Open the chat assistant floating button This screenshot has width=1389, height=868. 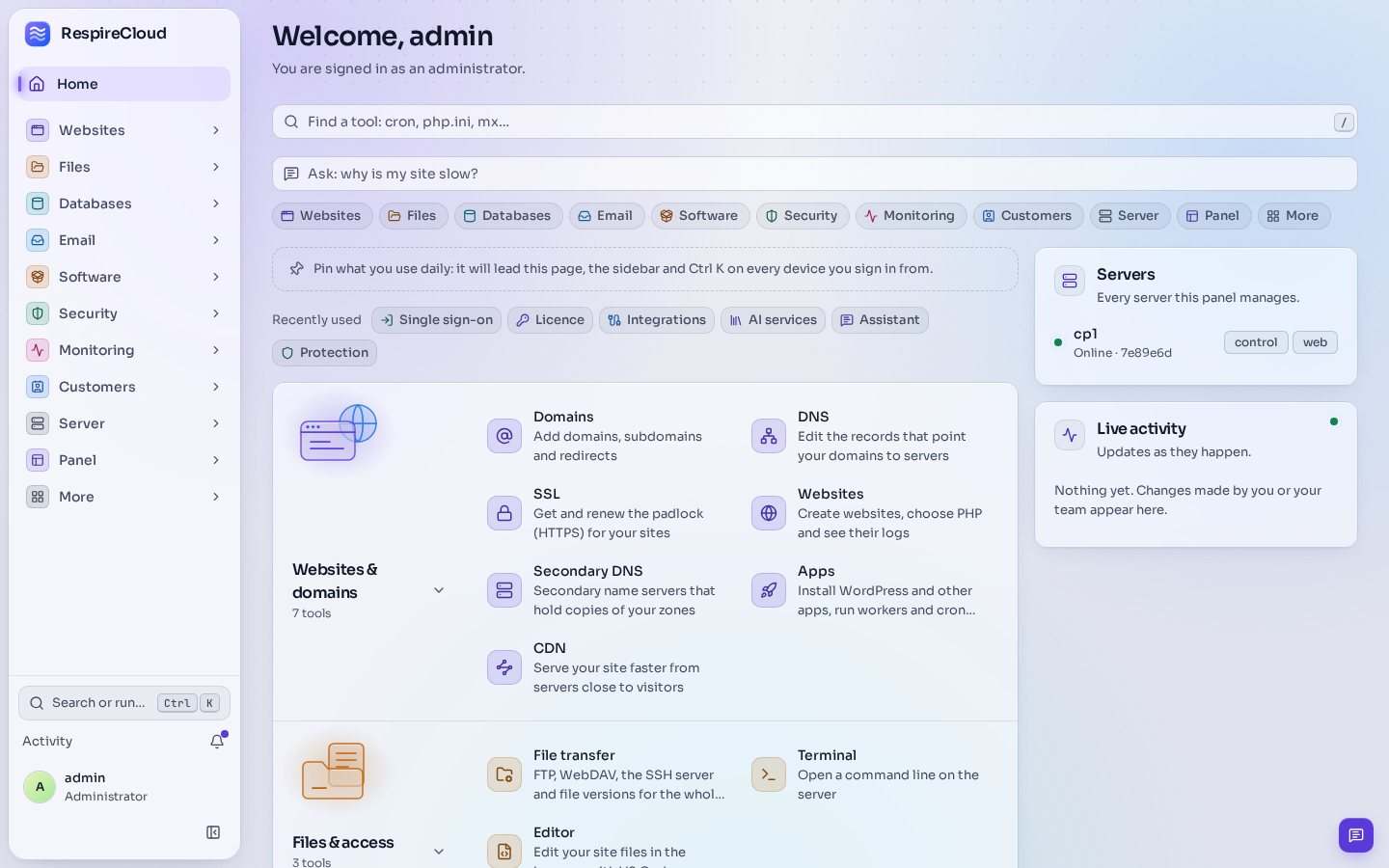tap(1355, 835)
